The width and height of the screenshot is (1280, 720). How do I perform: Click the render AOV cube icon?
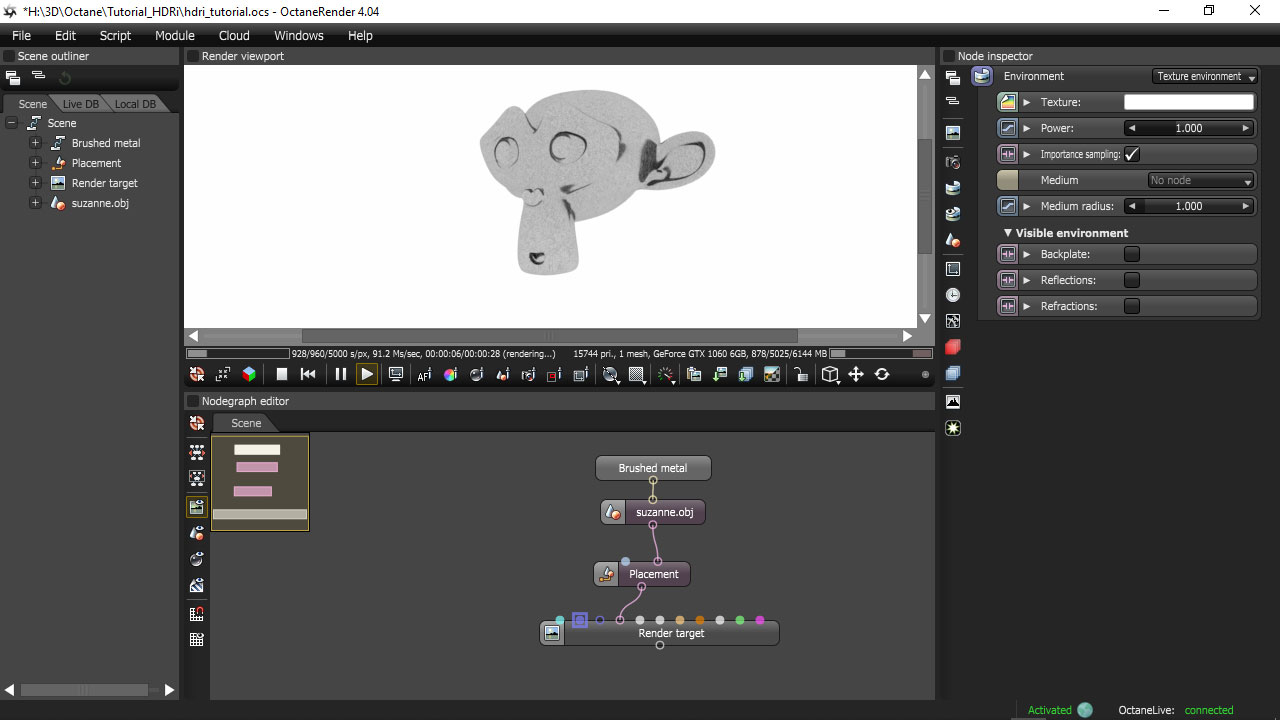(x=249, y=374)
